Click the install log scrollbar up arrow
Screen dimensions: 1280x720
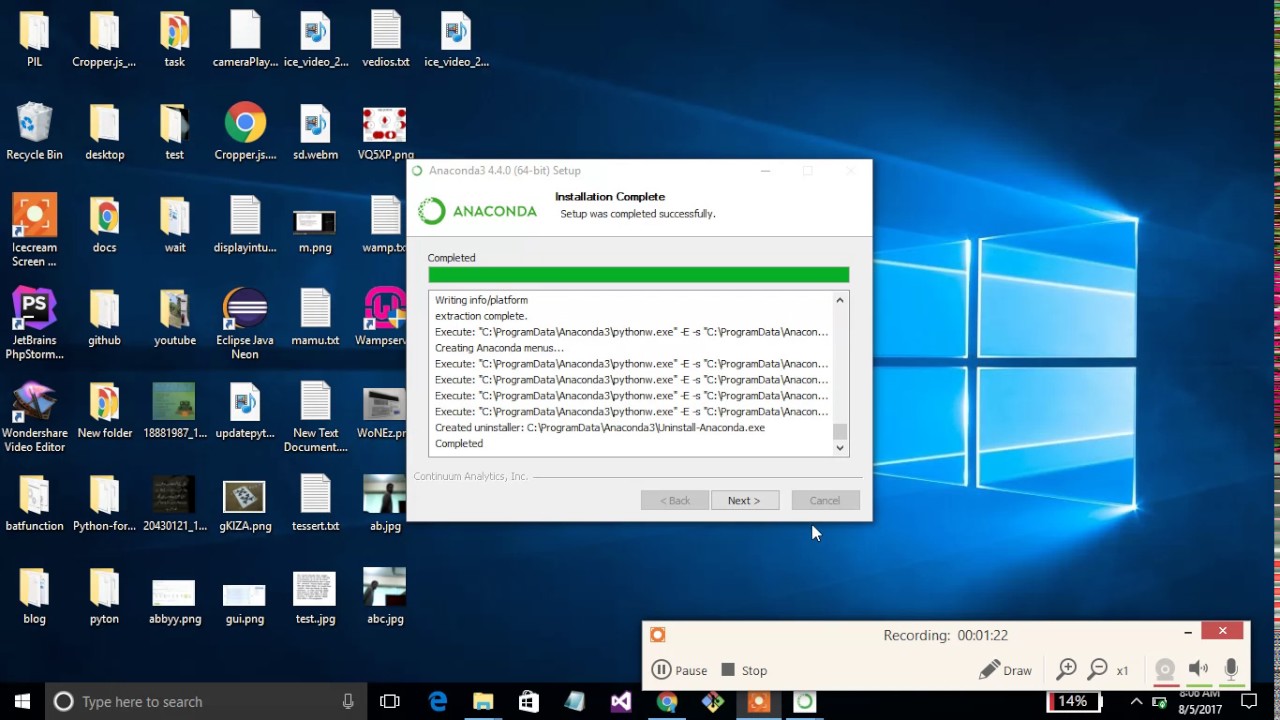tap(840, 300)
